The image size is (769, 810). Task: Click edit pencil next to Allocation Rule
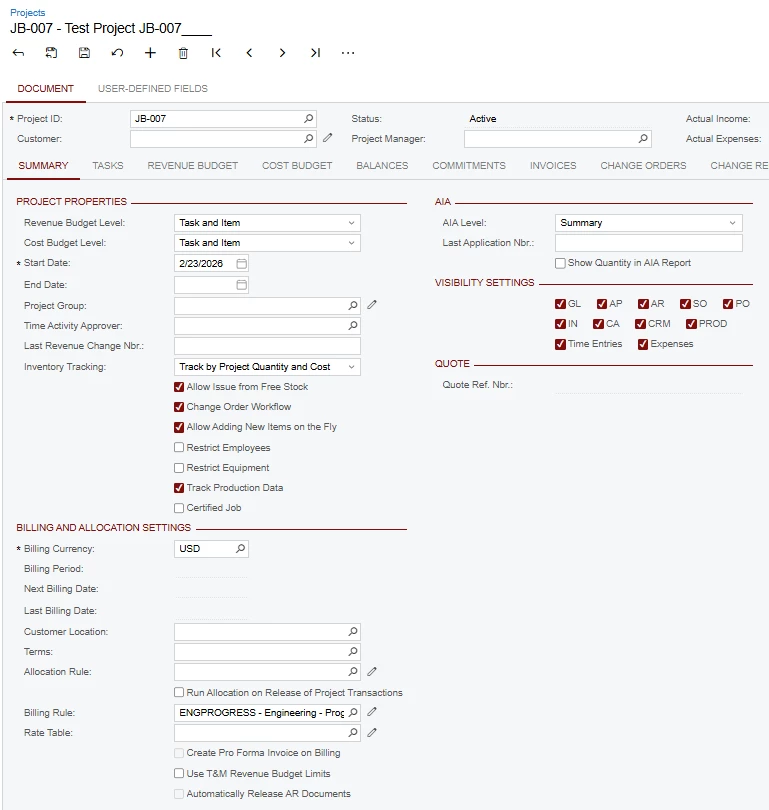point(372,672)
